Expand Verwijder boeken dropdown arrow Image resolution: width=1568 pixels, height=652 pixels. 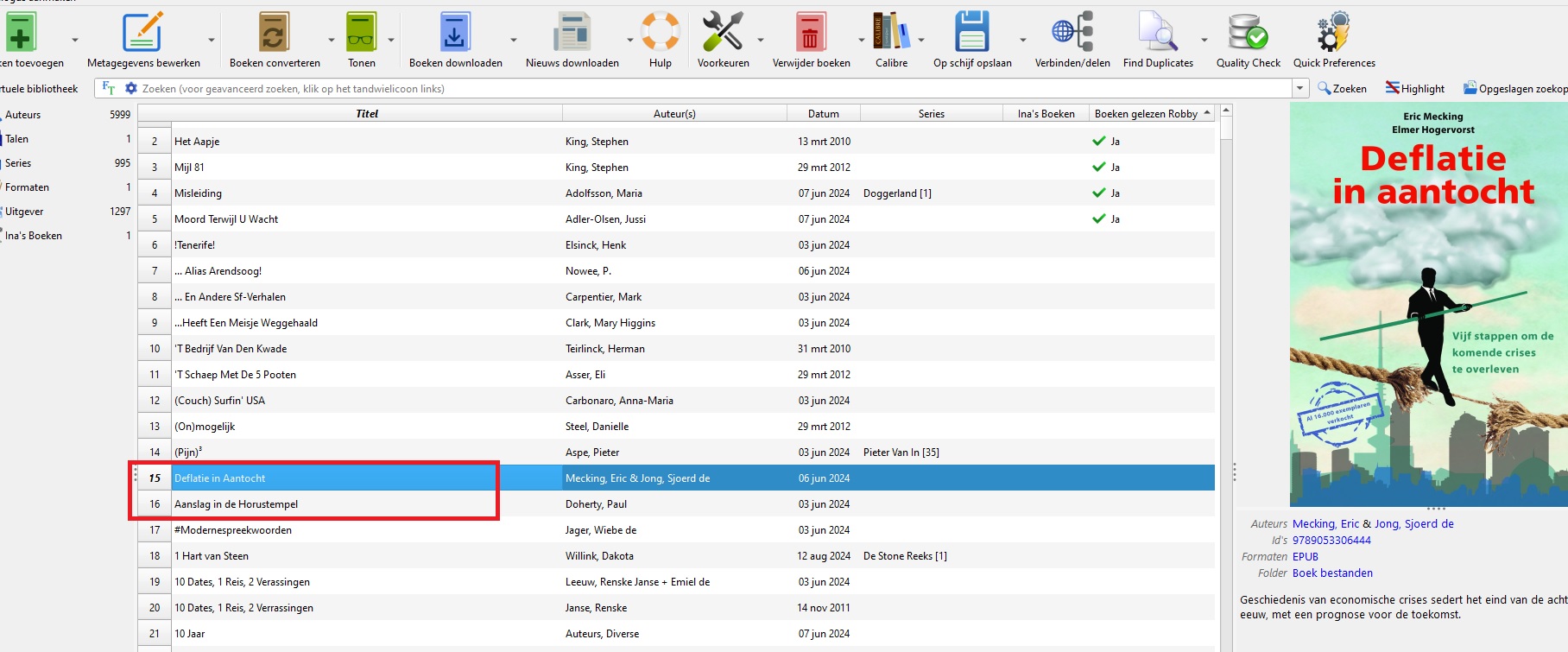tap(861, 40)
